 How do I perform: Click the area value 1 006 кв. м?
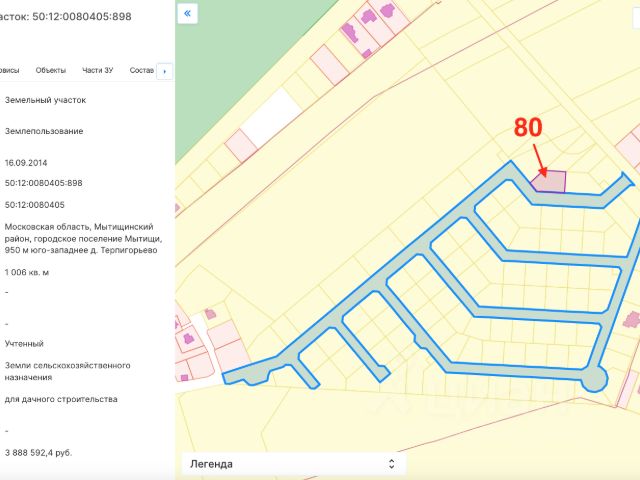click(27, 272)
